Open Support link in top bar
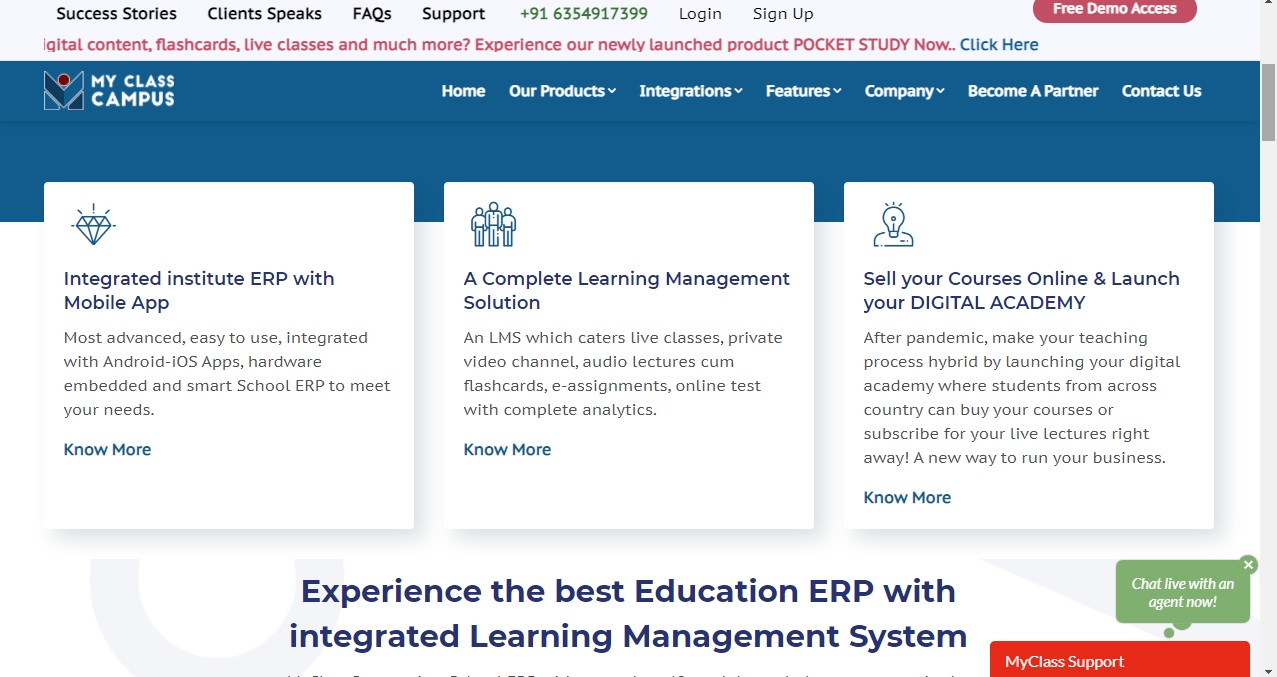 coord(453,14)
